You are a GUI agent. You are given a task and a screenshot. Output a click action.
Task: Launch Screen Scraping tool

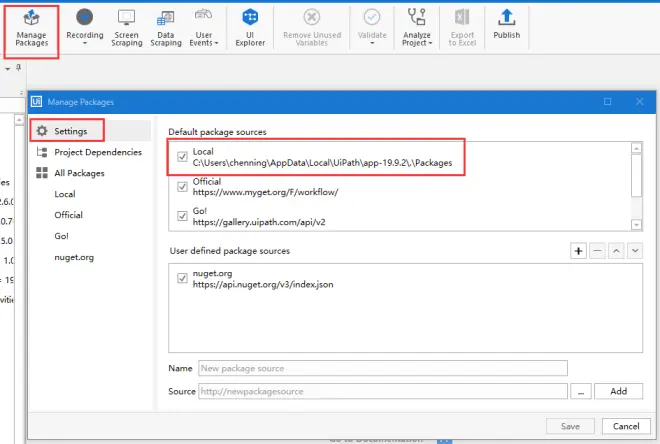coord(127,28)
